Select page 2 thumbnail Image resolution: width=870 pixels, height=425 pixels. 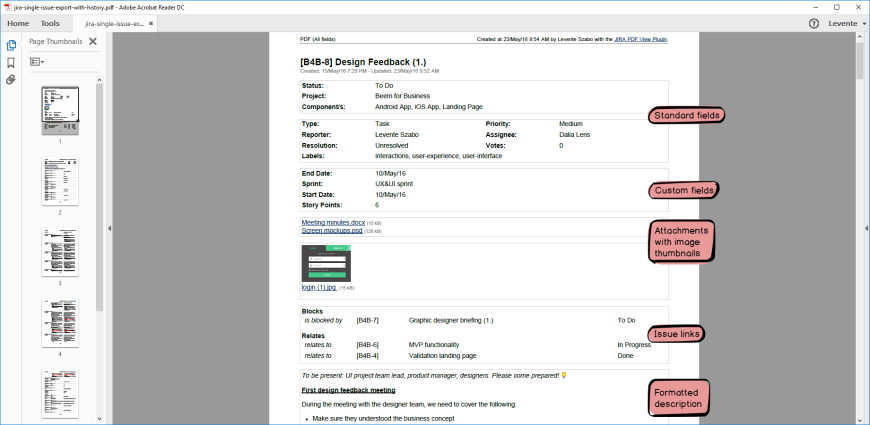tap(60, 182)
